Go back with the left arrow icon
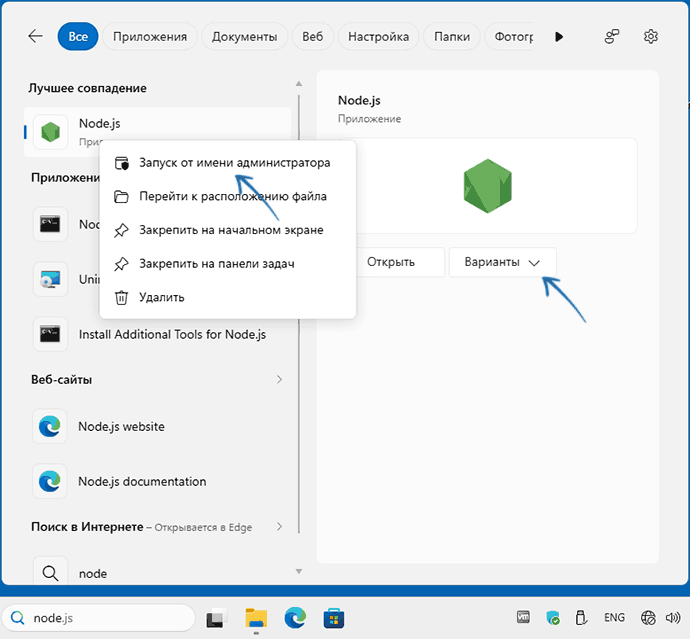Image resolution: width=690 pixels, height=639 pixels. click(x=35, y=36)
